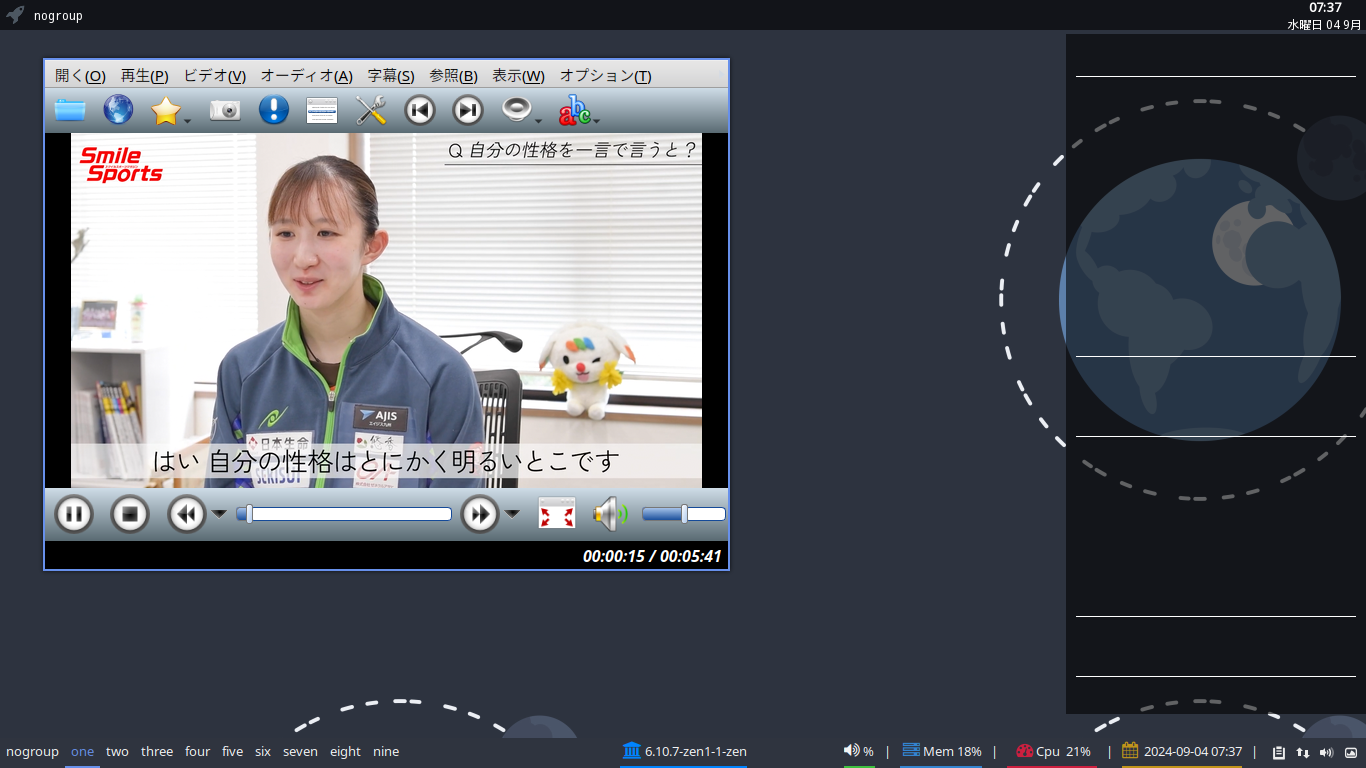Jump to the previous playlist item
Screen dimensions: 1366x768
pos(420,110)
